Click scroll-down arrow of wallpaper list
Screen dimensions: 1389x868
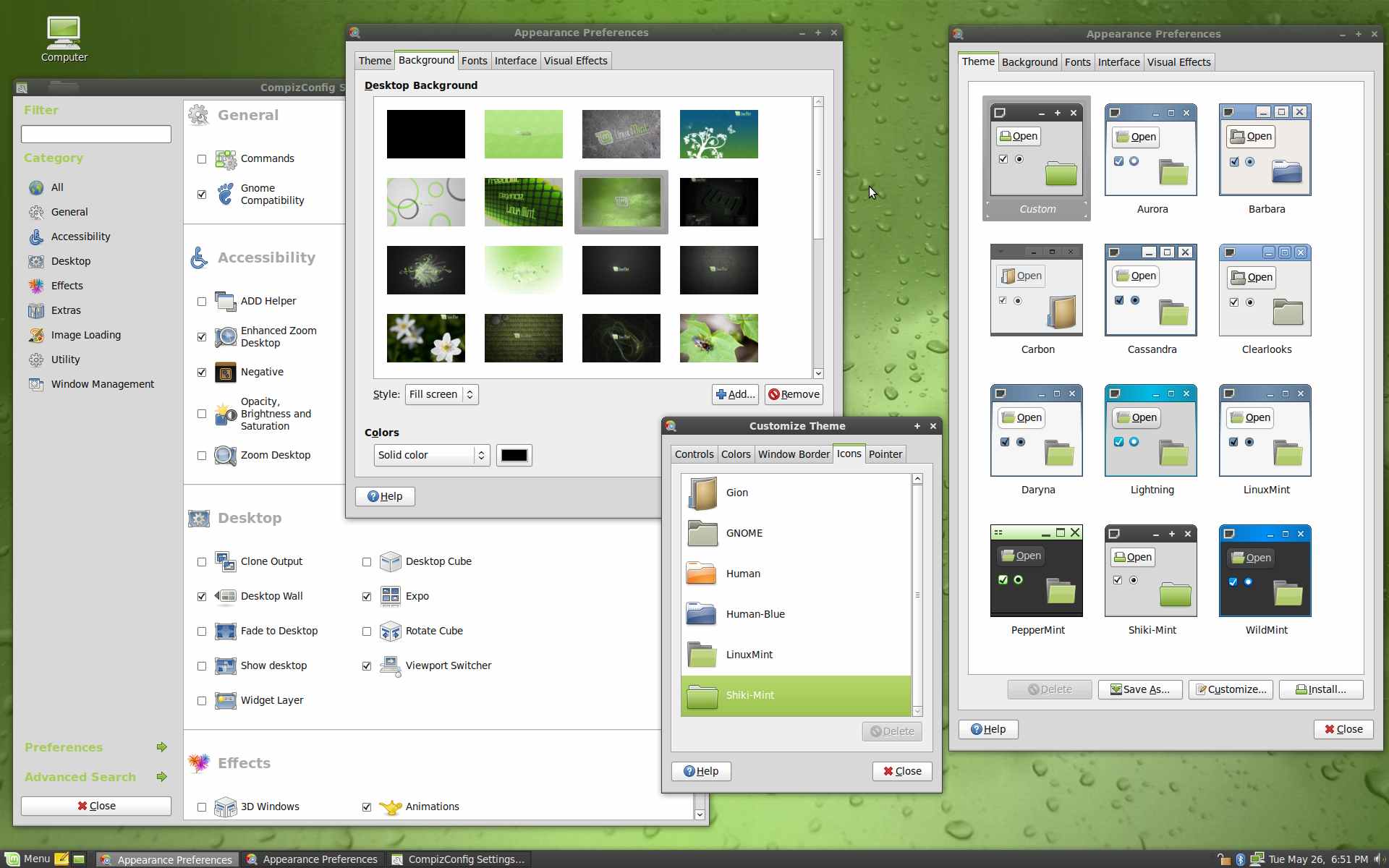(818, 373)
